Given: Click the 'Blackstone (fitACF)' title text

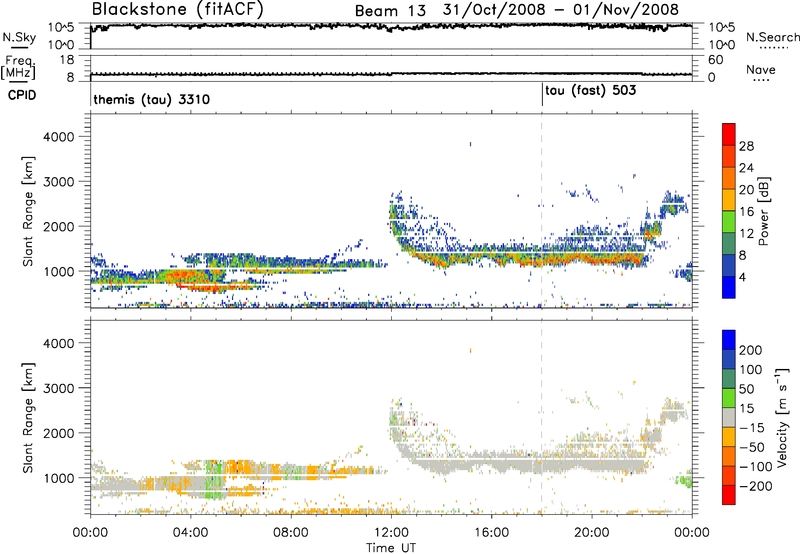Looking at the screenshot, I should point(177,10).
